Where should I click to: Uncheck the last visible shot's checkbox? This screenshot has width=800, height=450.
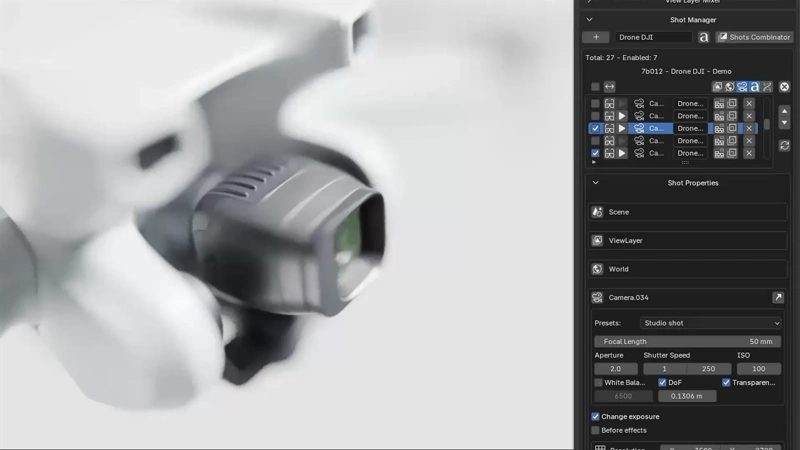tap(595, 153)
